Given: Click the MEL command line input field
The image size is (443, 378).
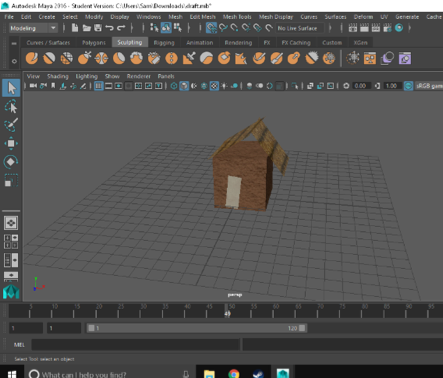Looking at the screenshot, I should pyautogui.click(x=136, y=345).
